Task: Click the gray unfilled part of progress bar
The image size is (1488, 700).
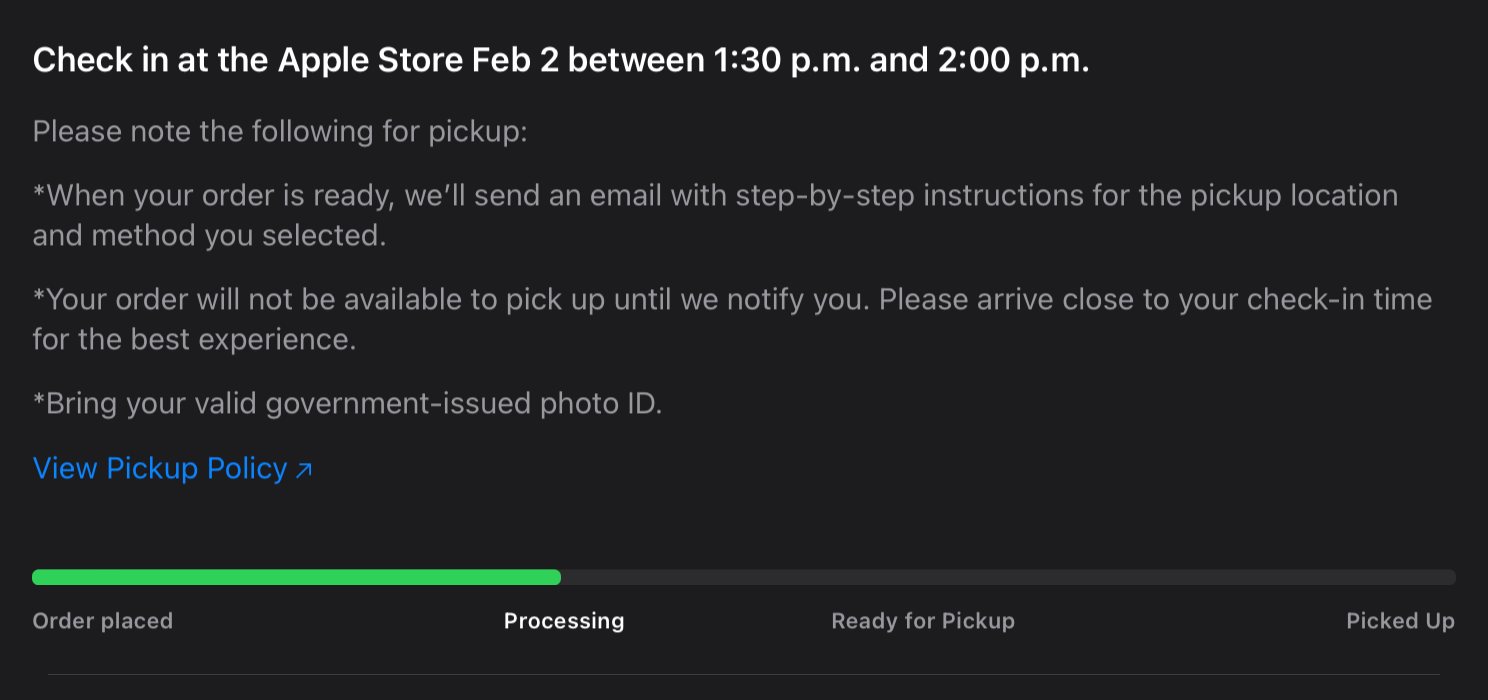Action: pos(1008,577)
